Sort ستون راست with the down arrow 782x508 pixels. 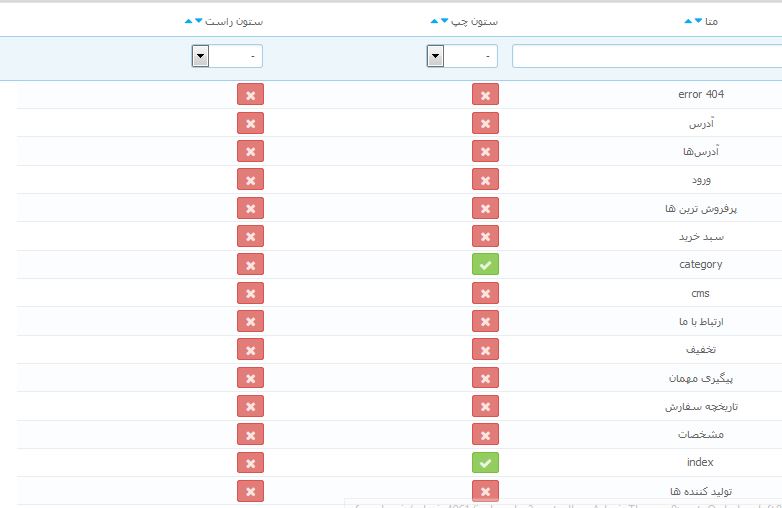tap(198, 20)
